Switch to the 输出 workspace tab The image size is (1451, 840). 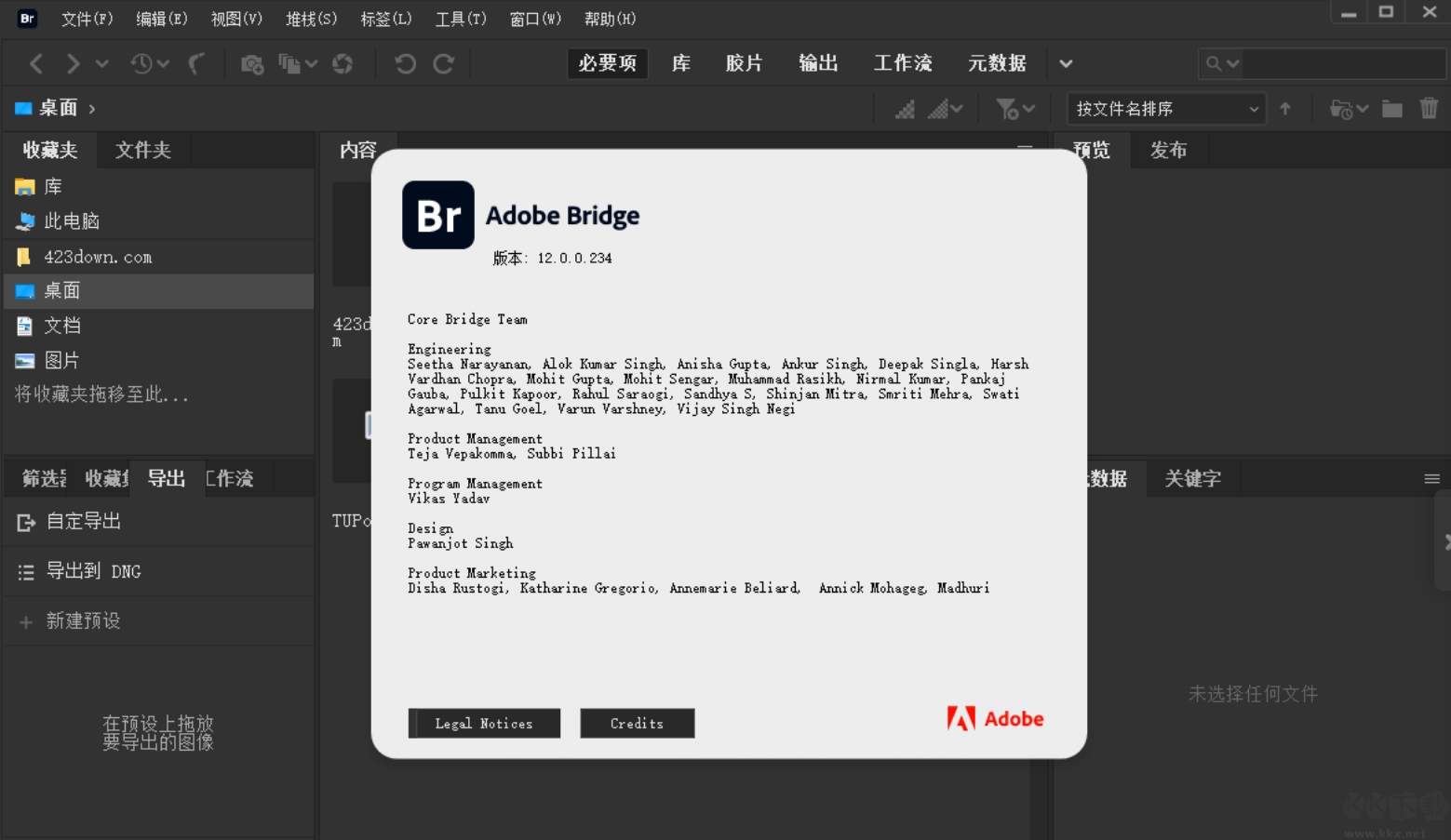click(818, 63)
